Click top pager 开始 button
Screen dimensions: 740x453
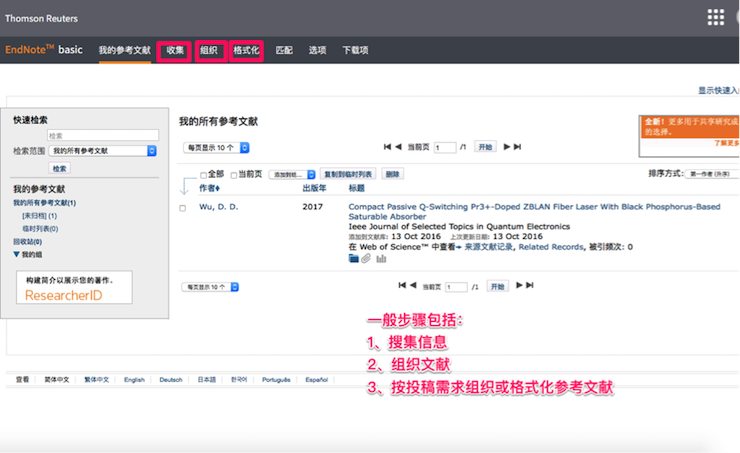coord(485,147)
